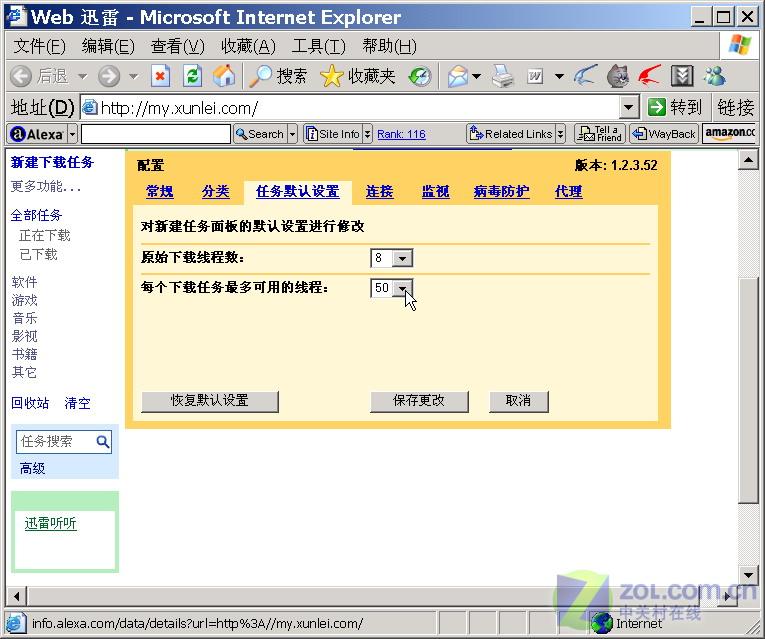Open the 工具(T) menu
Image resolution: width=765 pixels, height=639 pixels.
(318, 46)
